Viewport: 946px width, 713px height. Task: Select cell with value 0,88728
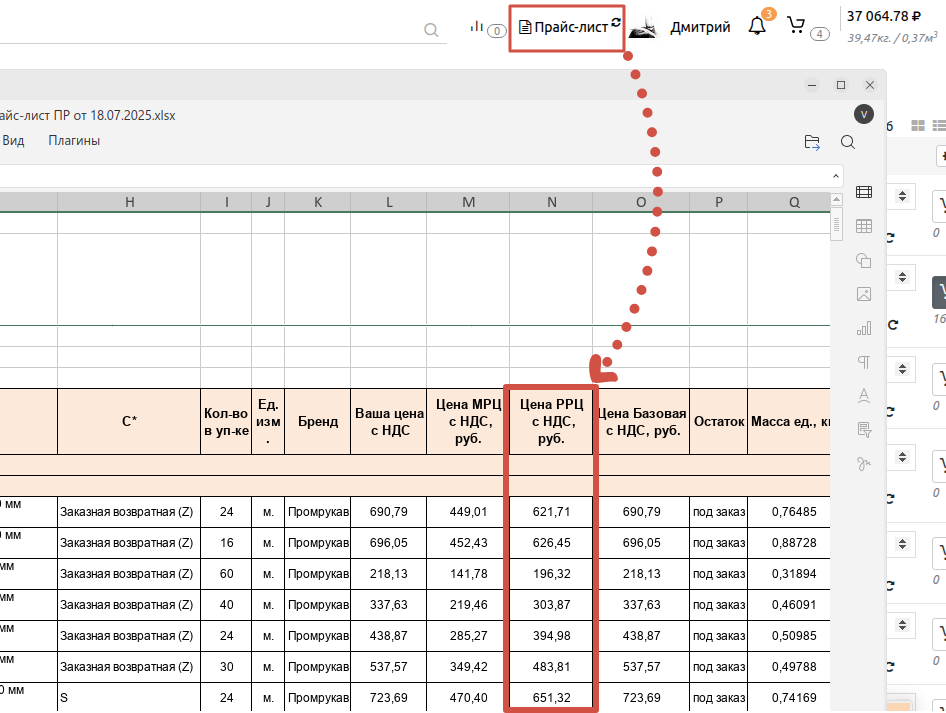(789, 543)
